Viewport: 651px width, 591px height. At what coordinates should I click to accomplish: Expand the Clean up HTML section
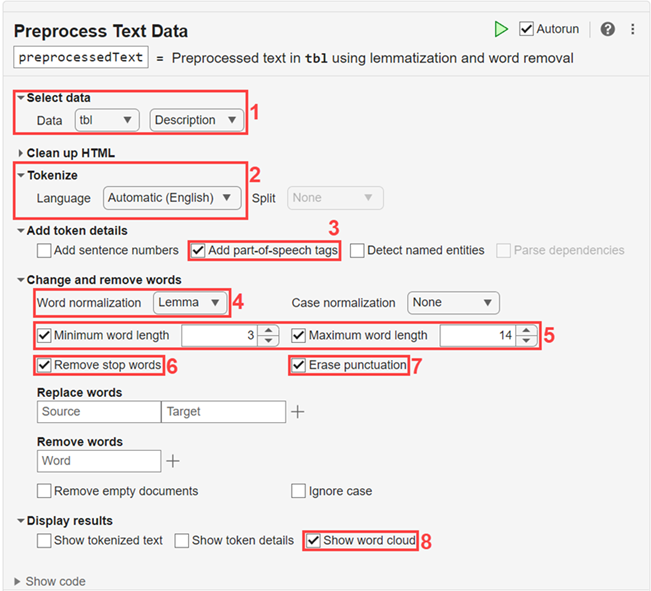(21, 153)
